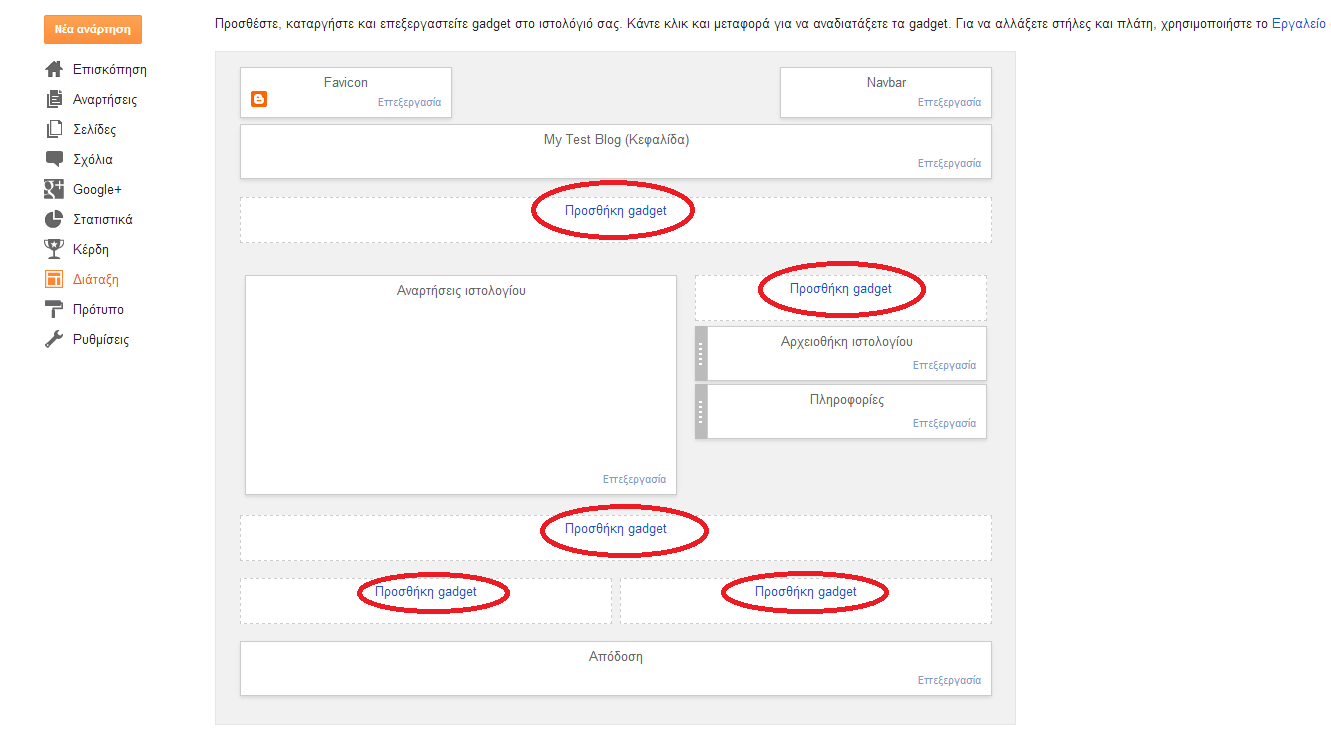Click Επεξεργασία in My Test Blog header gadget

point(949,163)
